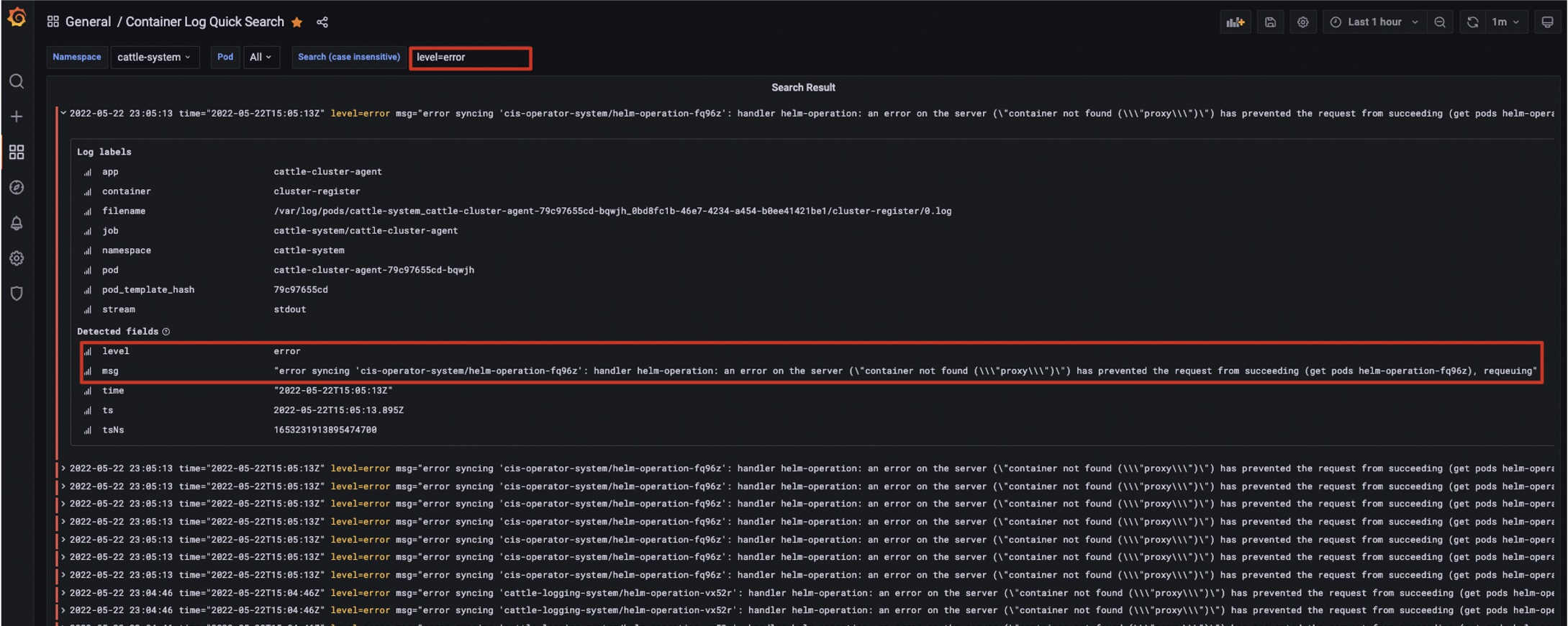
Task: Open the Pod All dropdown
Action: [260, 58]
